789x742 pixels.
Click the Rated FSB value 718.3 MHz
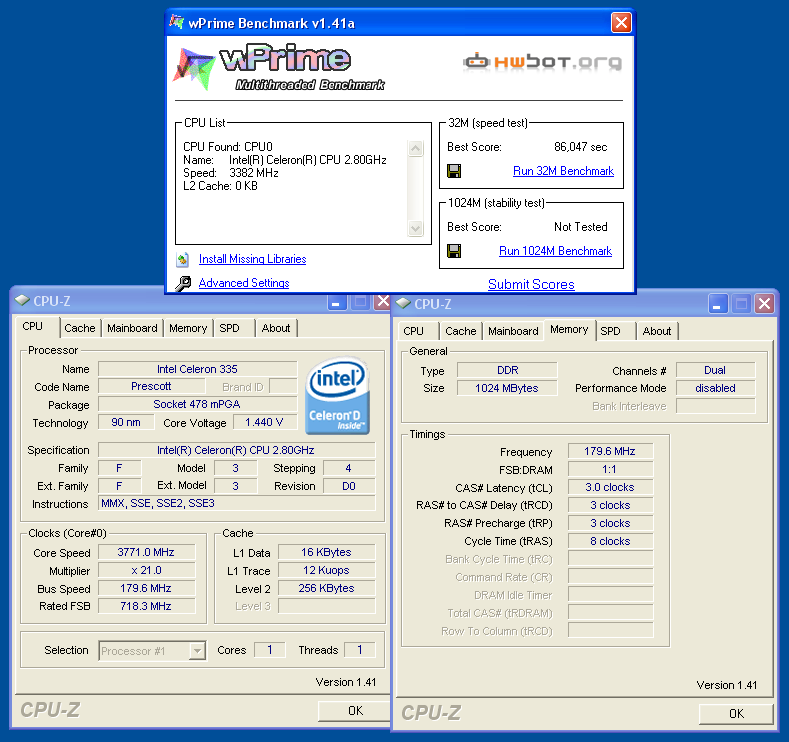146,606
